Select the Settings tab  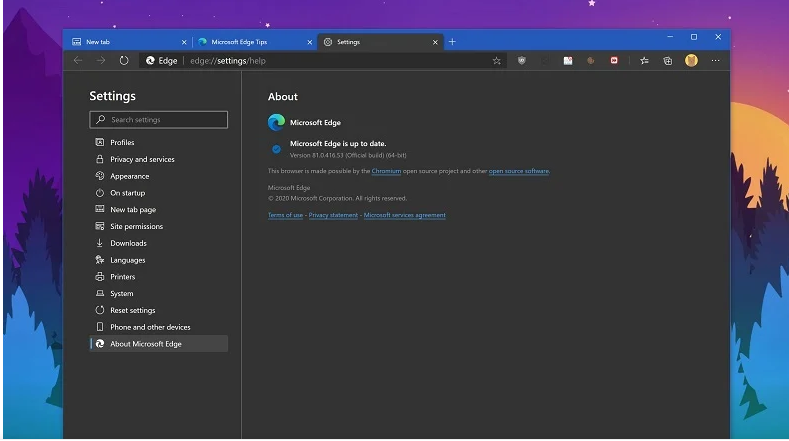(x=381, y=42)
